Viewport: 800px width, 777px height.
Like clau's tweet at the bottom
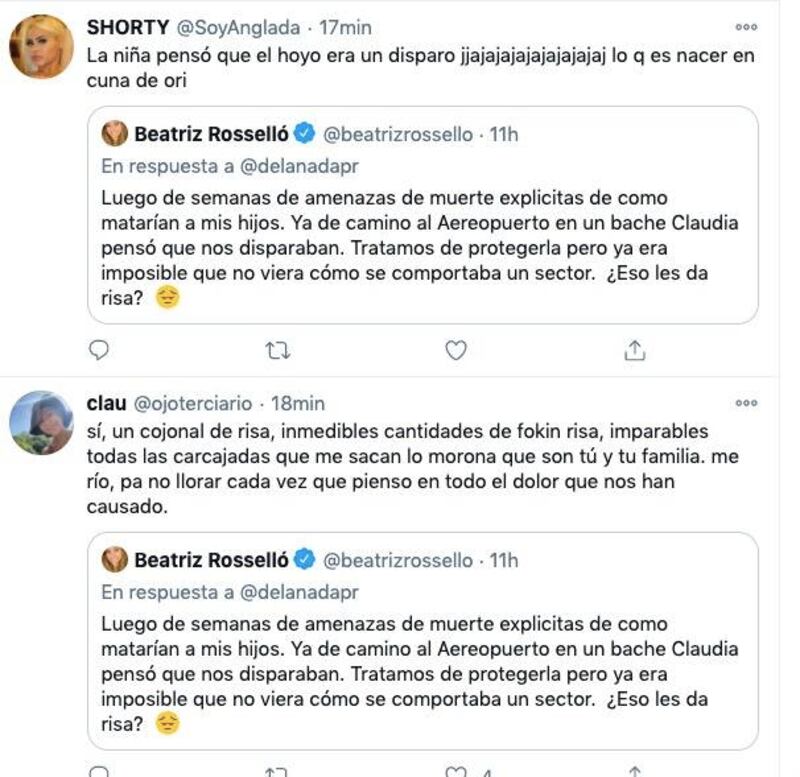(x=456, y=771)
